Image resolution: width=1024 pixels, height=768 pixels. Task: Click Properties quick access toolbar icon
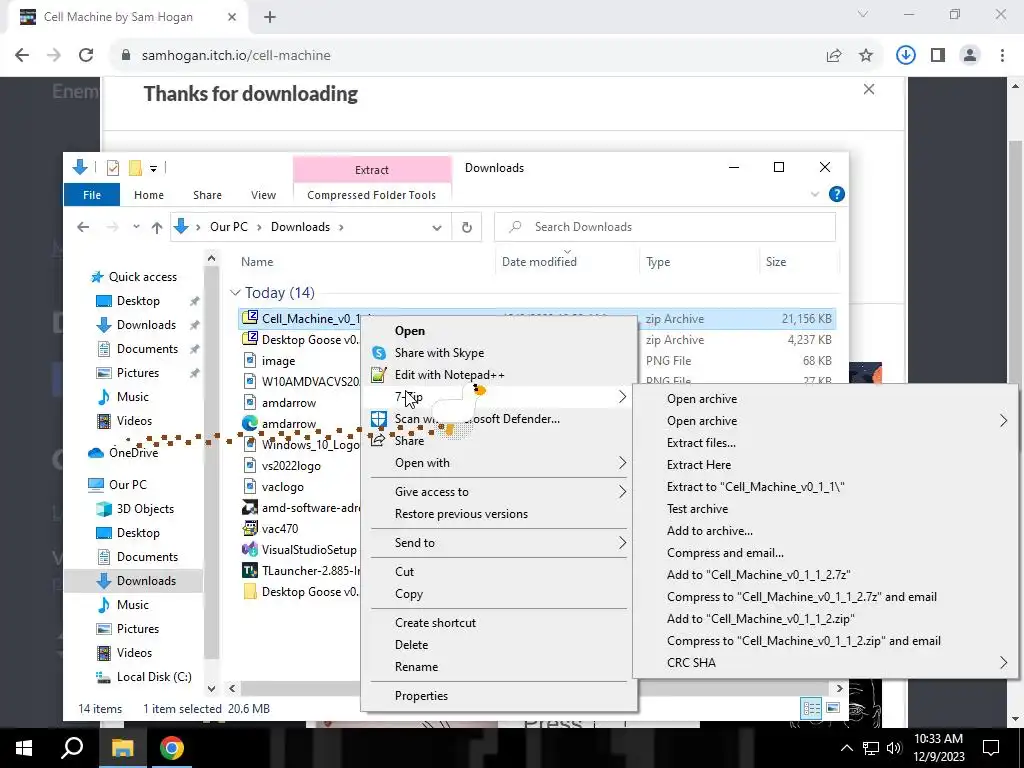113,168
